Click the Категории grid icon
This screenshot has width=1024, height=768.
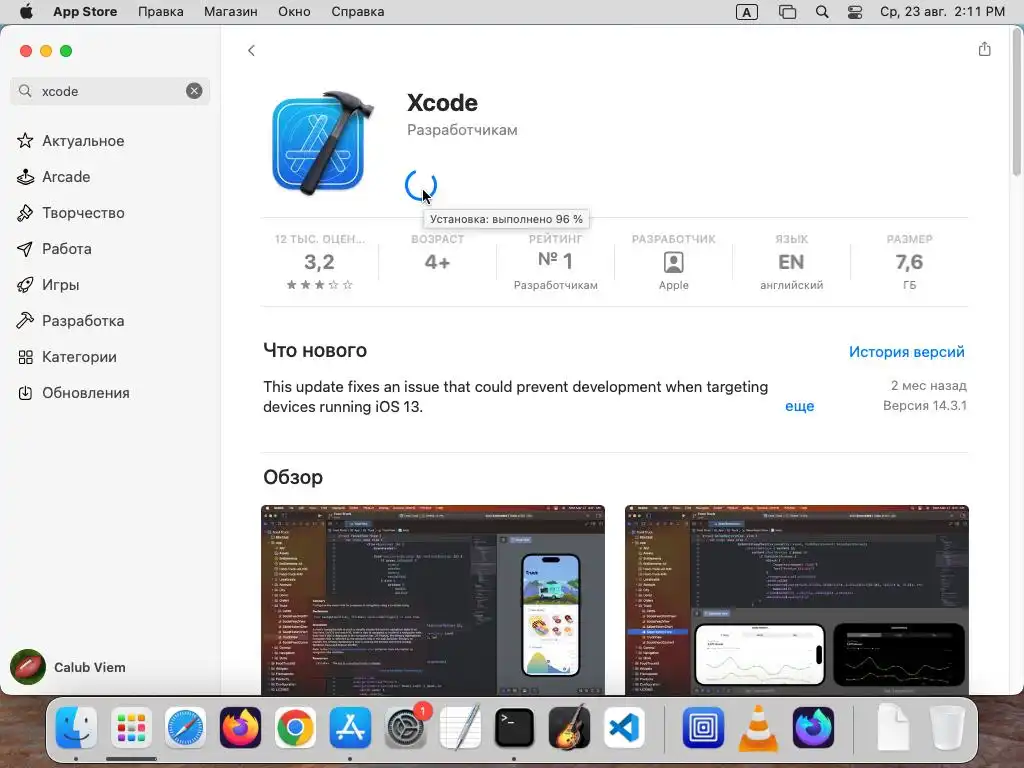25,357
